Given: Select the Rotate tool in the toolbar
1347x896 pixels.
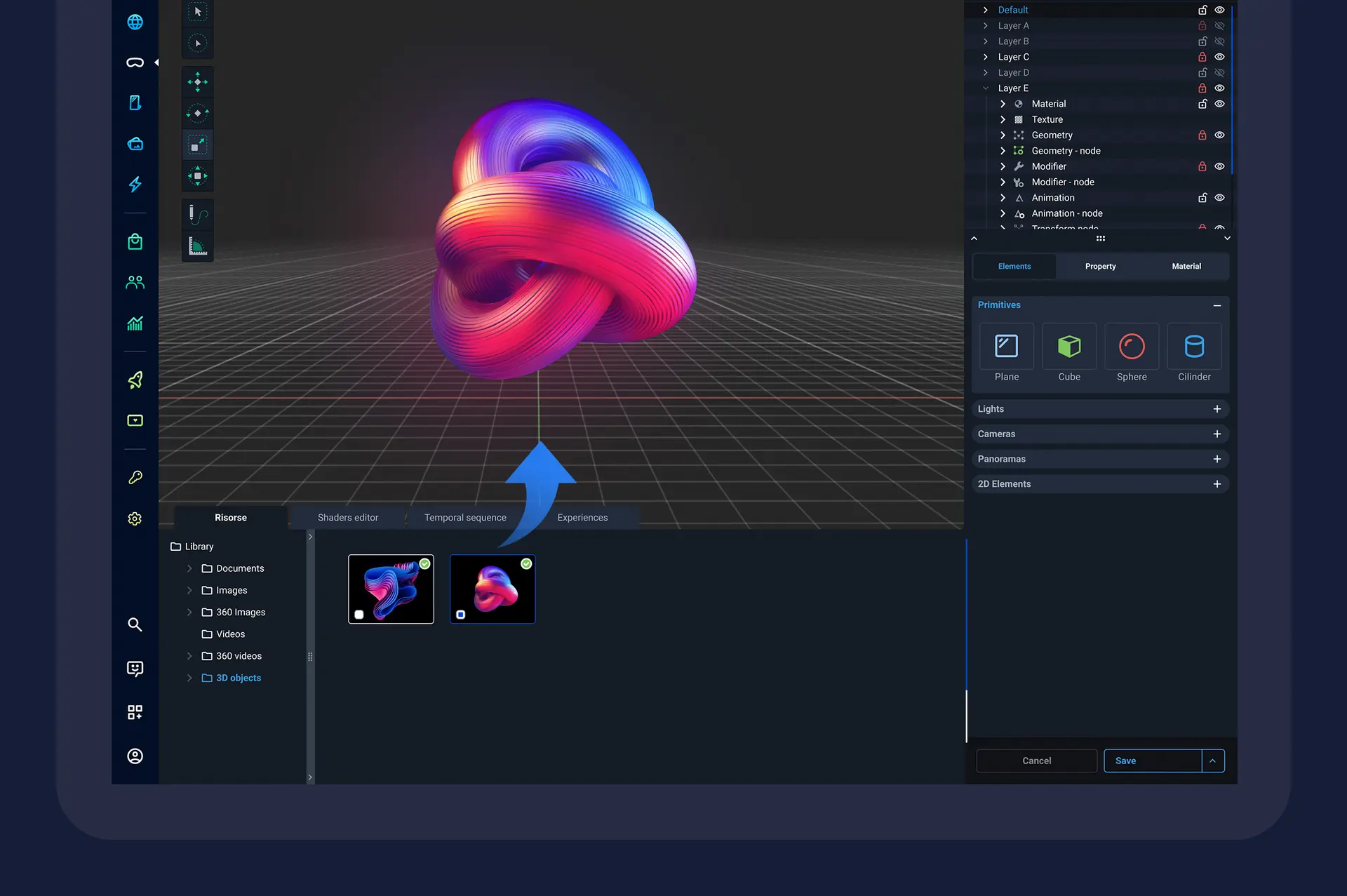Looking at the screenshot, I should pyautogui.click(x=197, y=113).
